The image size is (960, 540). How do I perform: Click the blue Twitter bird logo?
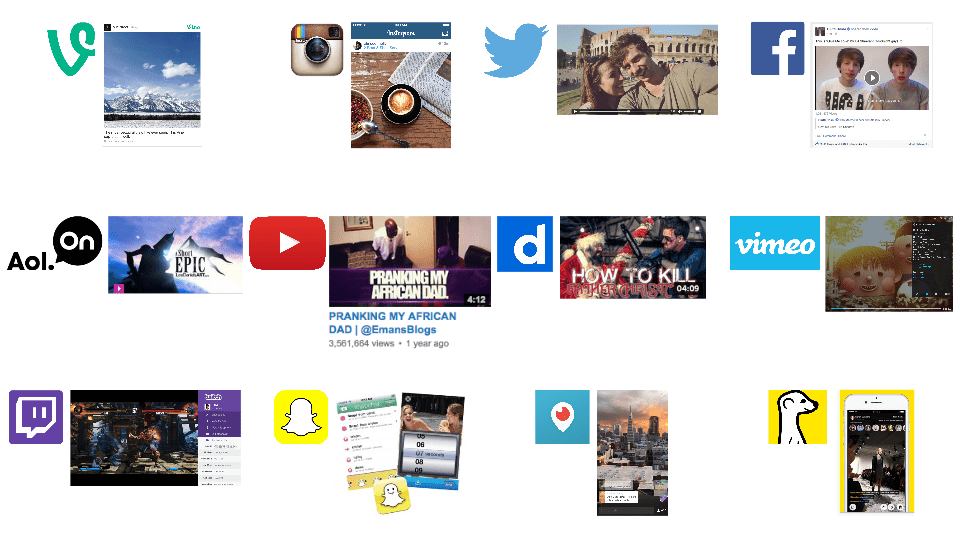point(516,50)
